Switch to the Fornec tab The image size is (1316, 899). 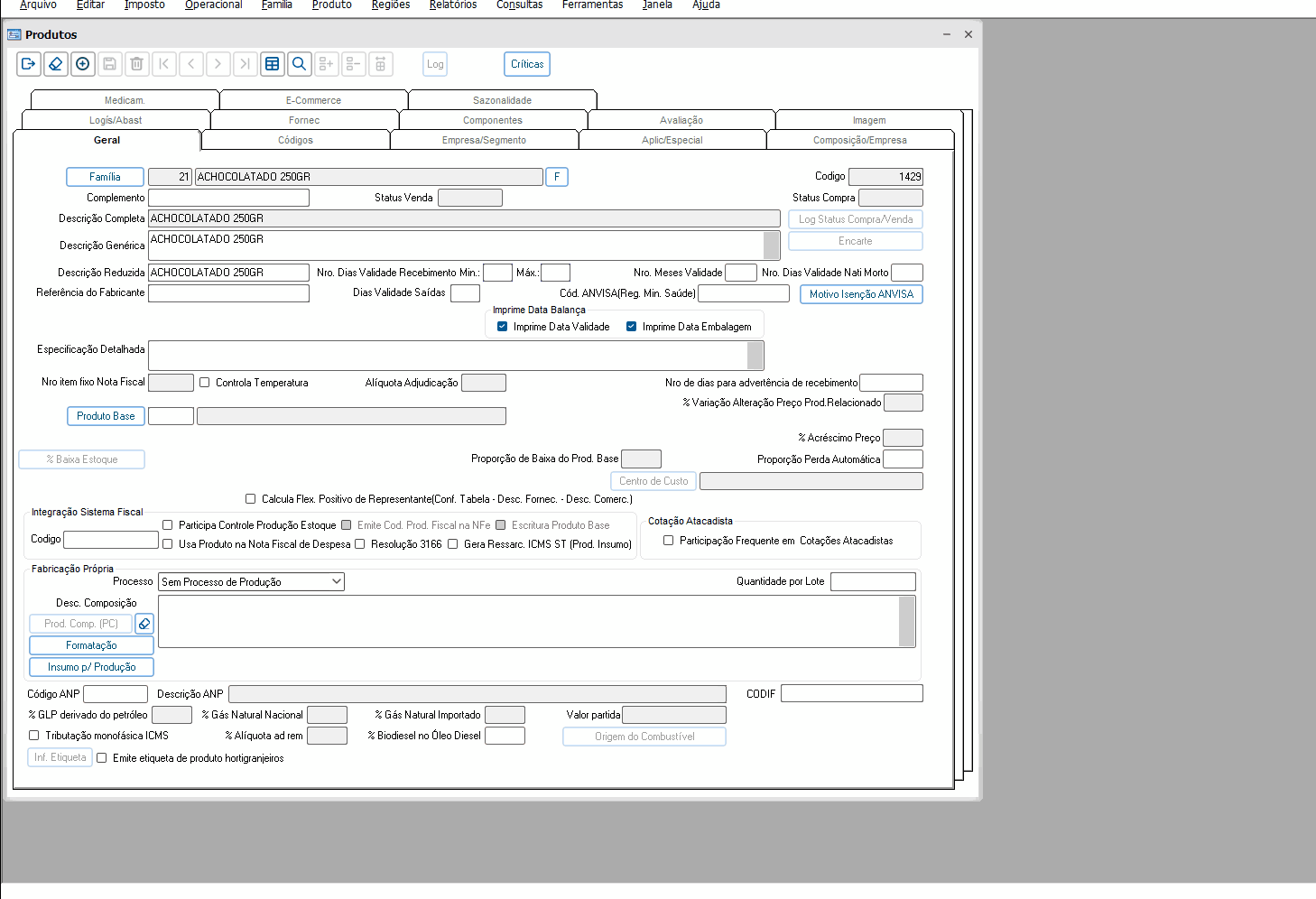(x=304, y=120)
